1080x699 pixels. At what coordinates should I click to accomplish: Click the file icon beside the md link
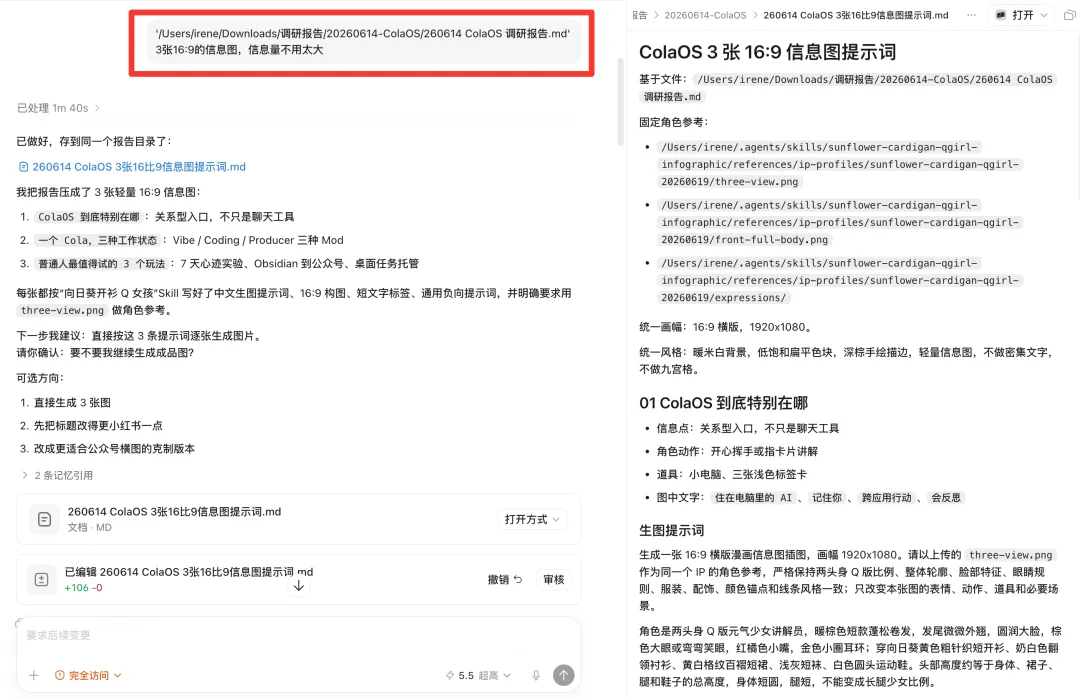click(23, 167)
